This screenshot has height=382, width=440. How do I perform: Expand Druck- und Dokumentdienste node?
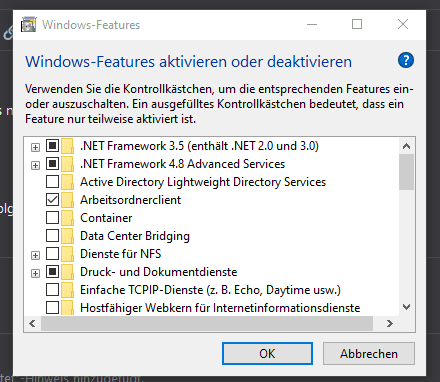[x=35, y=273]
